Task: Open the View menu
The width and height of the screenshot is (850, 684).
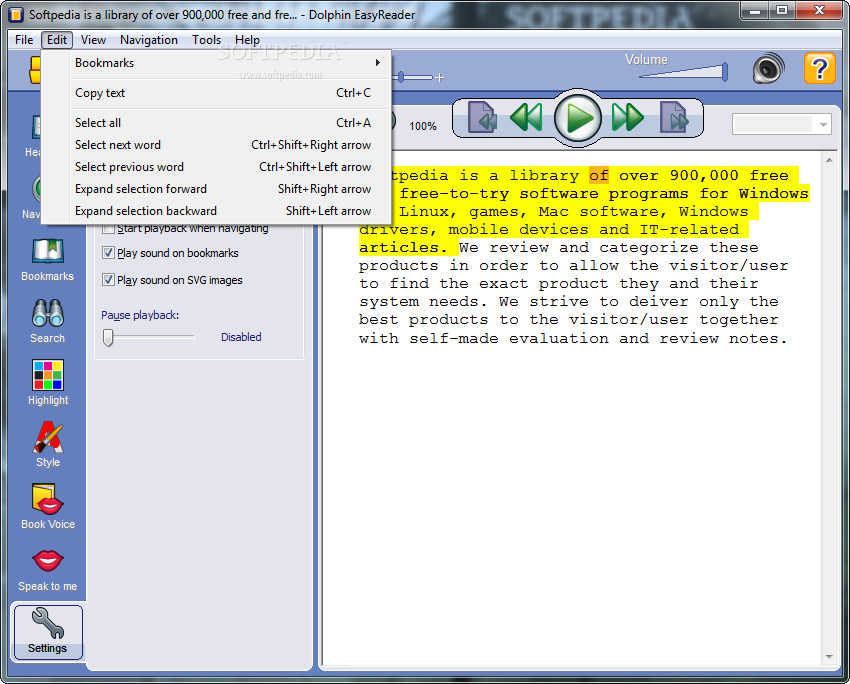Action: (93, 40)
